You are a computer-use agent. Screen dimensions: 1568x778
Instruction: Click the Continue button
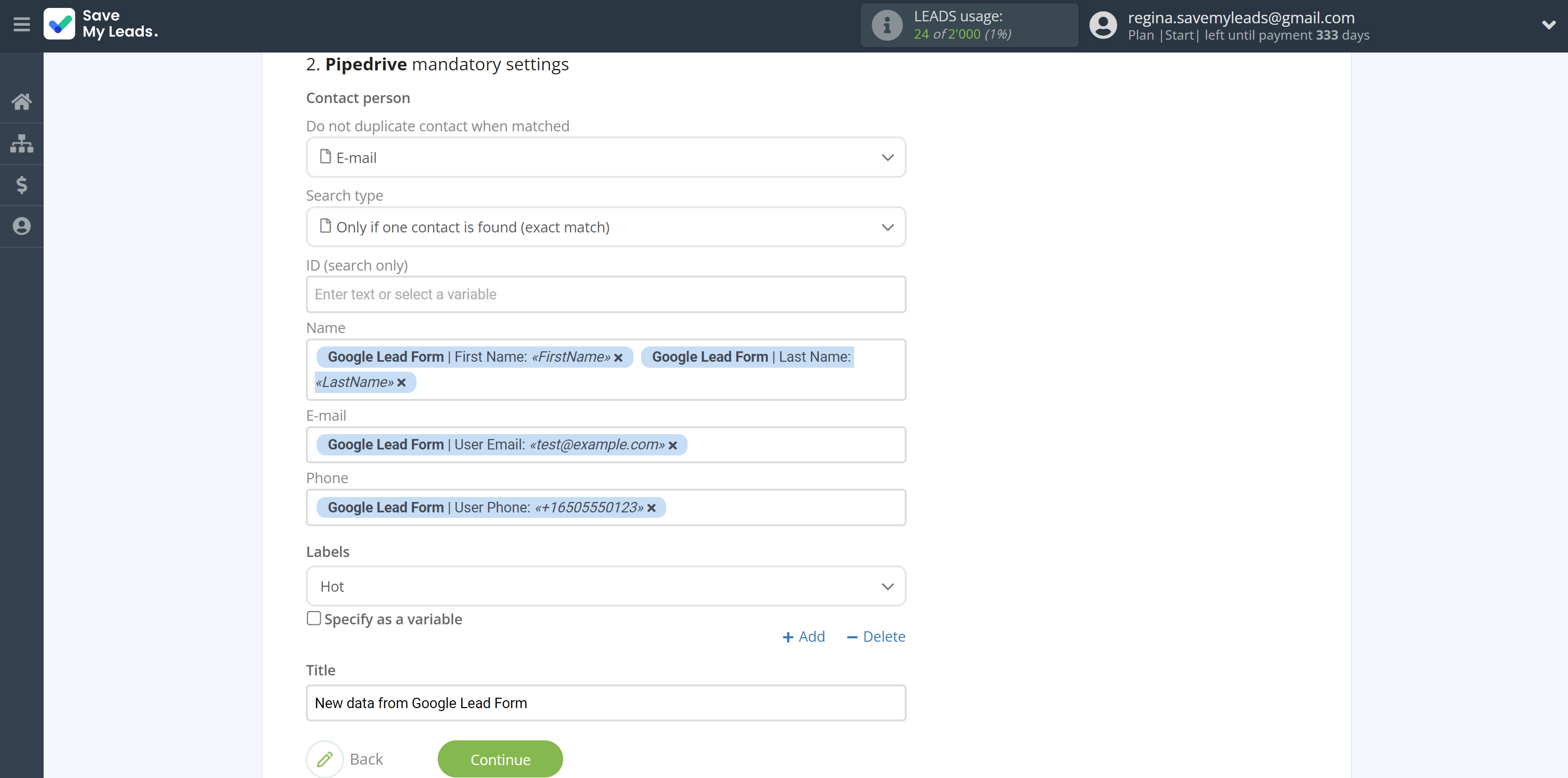coord(500,759)
